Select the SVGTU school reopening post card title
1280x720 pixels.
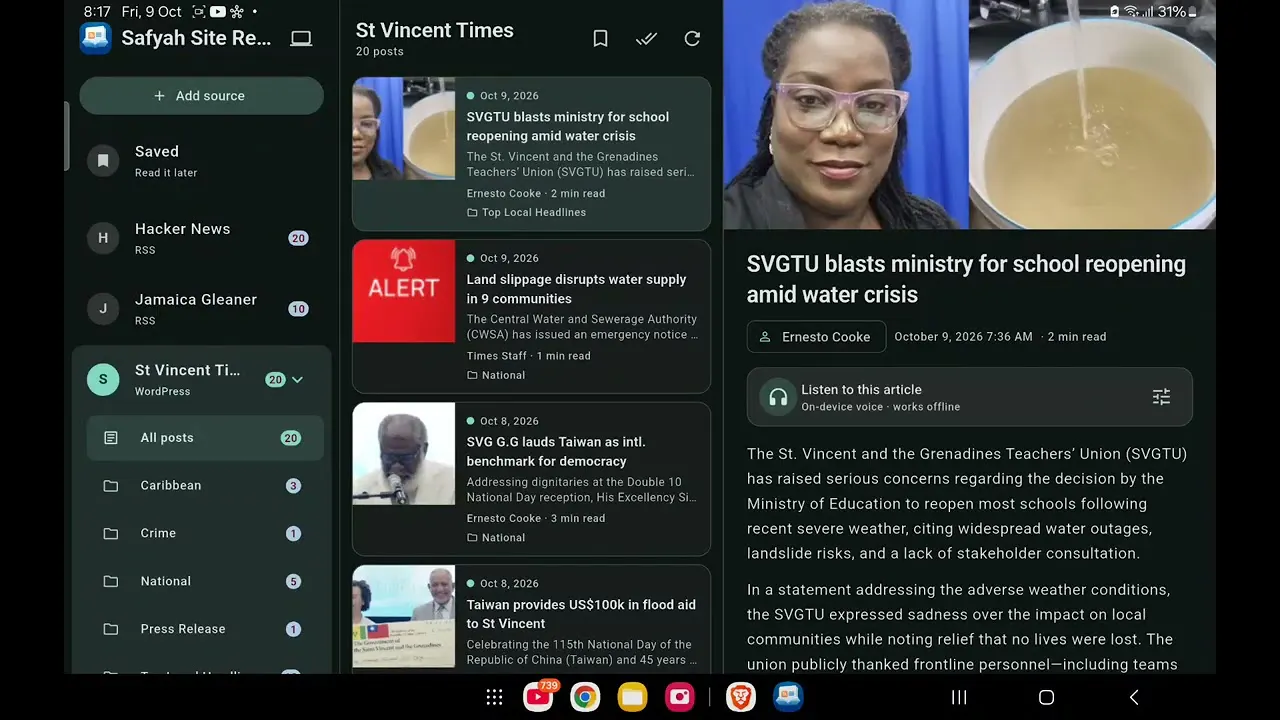(x=568, y=126)
